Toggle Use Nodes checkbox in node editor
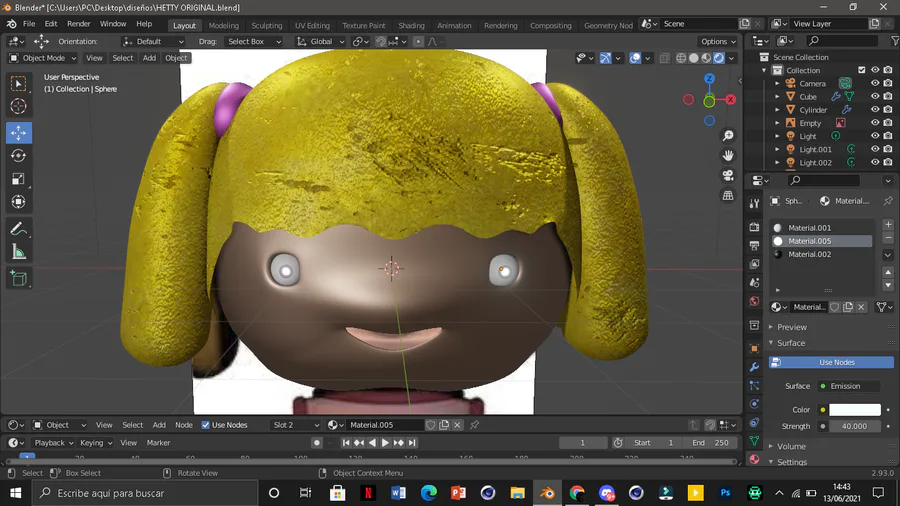The height and width of the screenshot is (506, 900). 205,425
